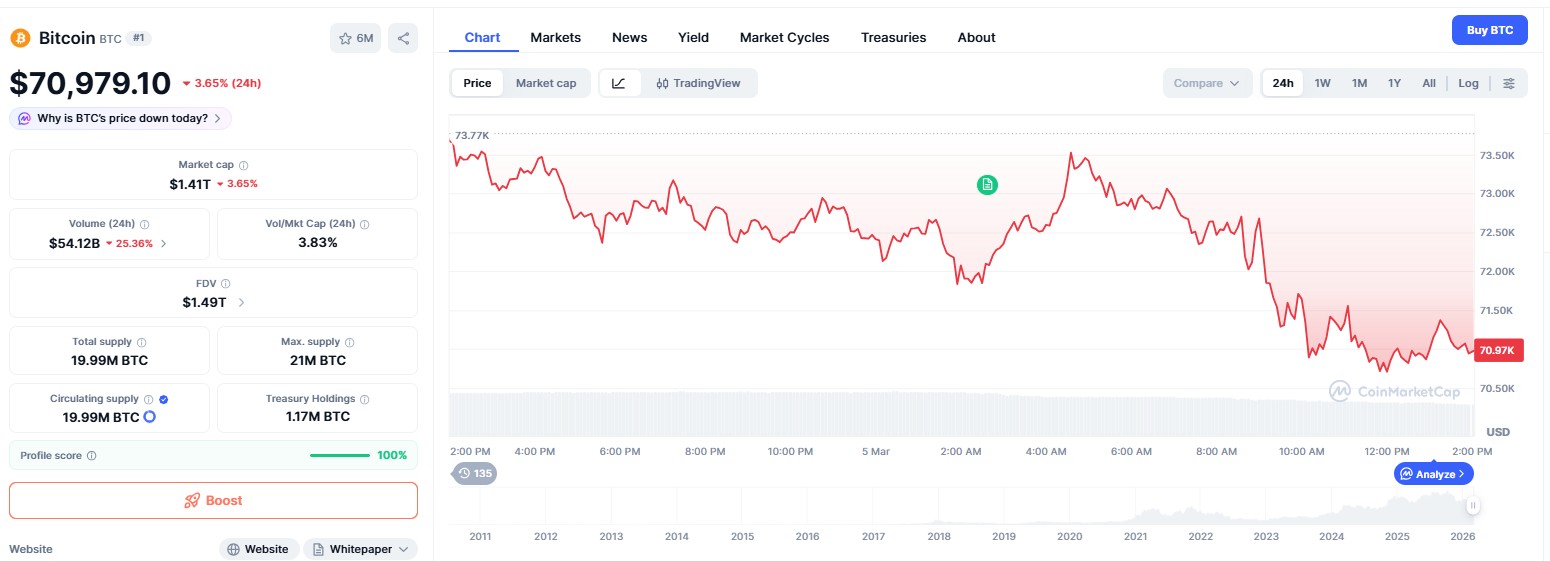The width and height of the screenshot is (1550, 561).
Task: Click the Profile score info icon
Action: click(92, 456)
